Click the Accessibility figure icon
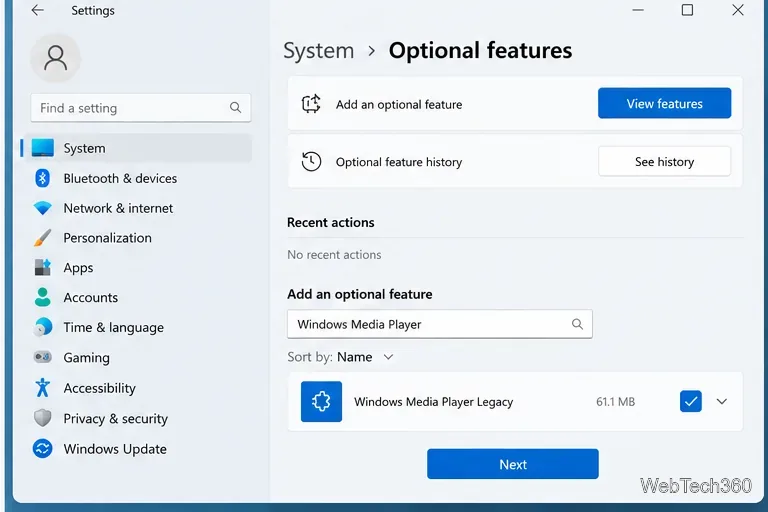This screenshot has height=512, width=768. (x=43, y=388)
